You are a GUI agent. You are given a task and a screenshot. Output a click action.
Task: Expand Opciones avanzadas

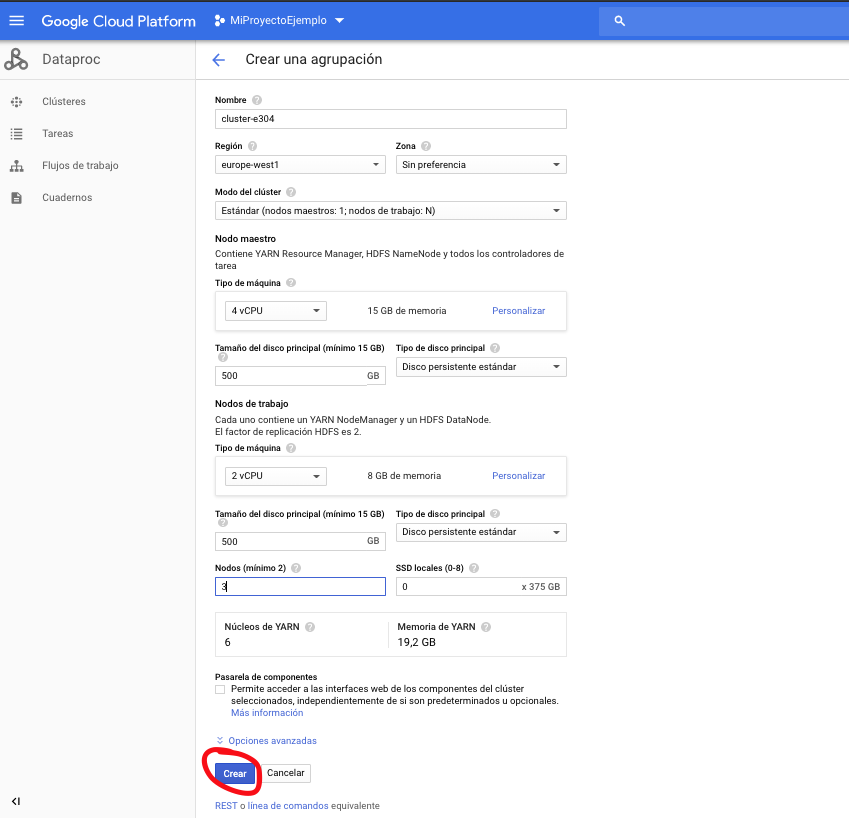(266, 741)
